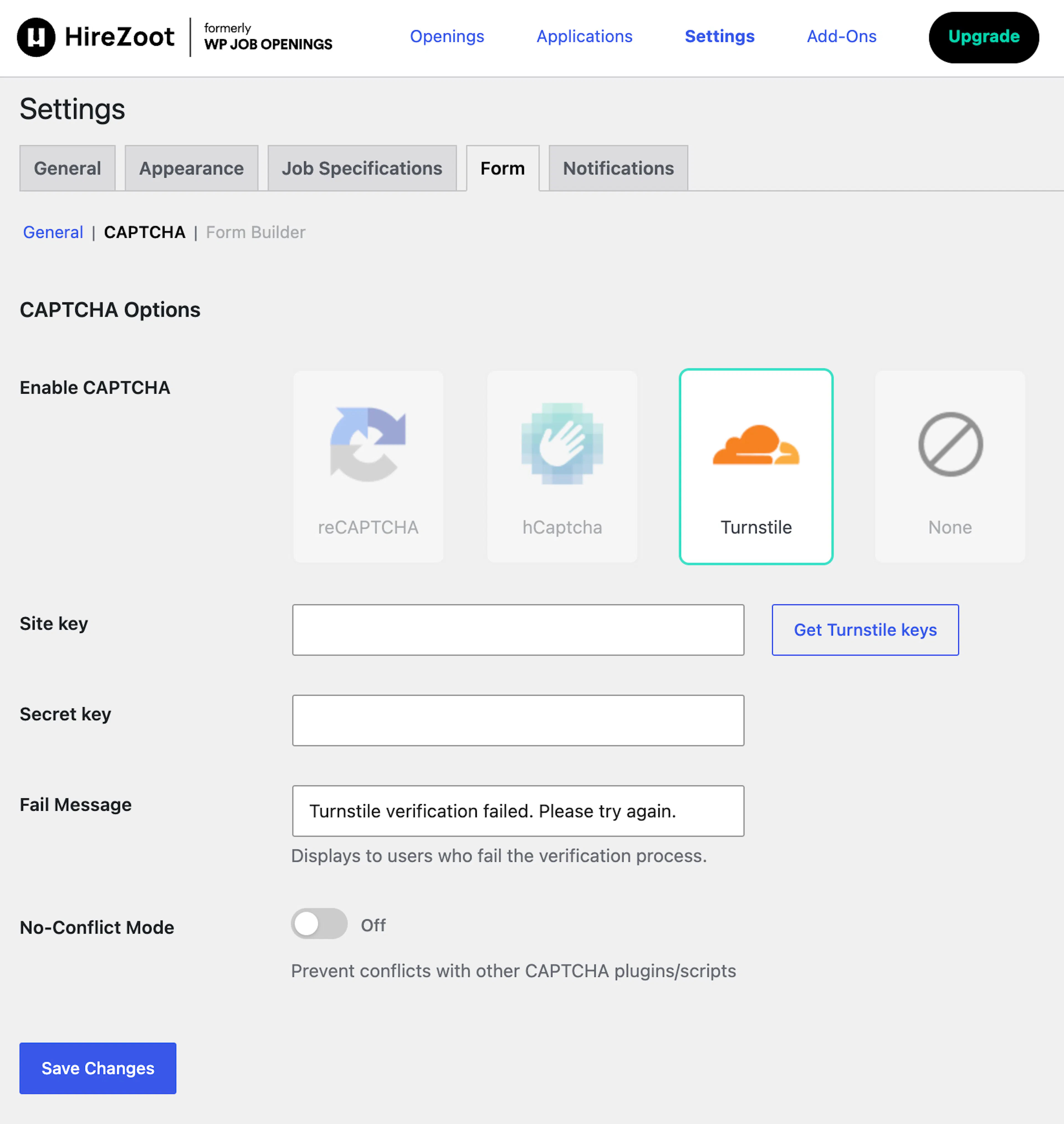Click the Site key label
The image size is (1064, 1124).
click(x=54, y=624)
